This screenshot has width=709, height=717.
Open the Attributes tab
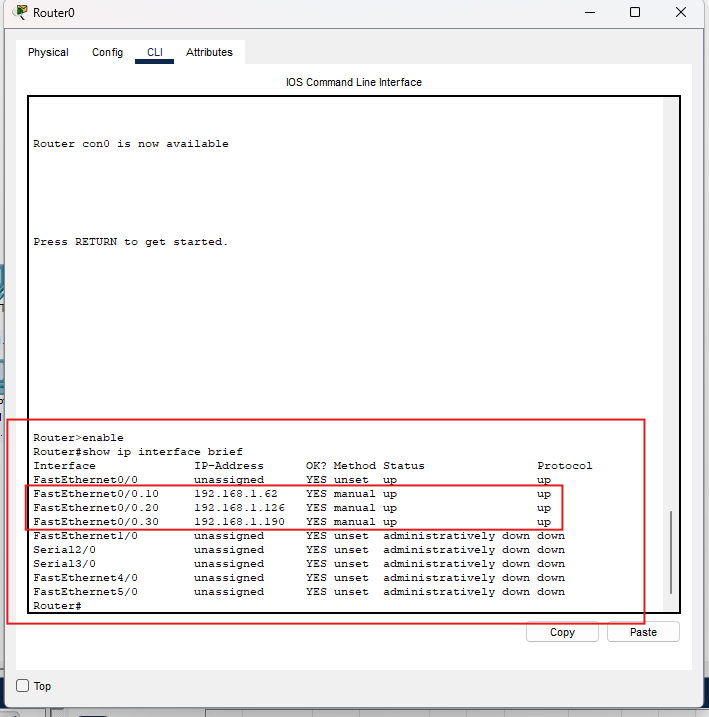[x=209, y=52]
